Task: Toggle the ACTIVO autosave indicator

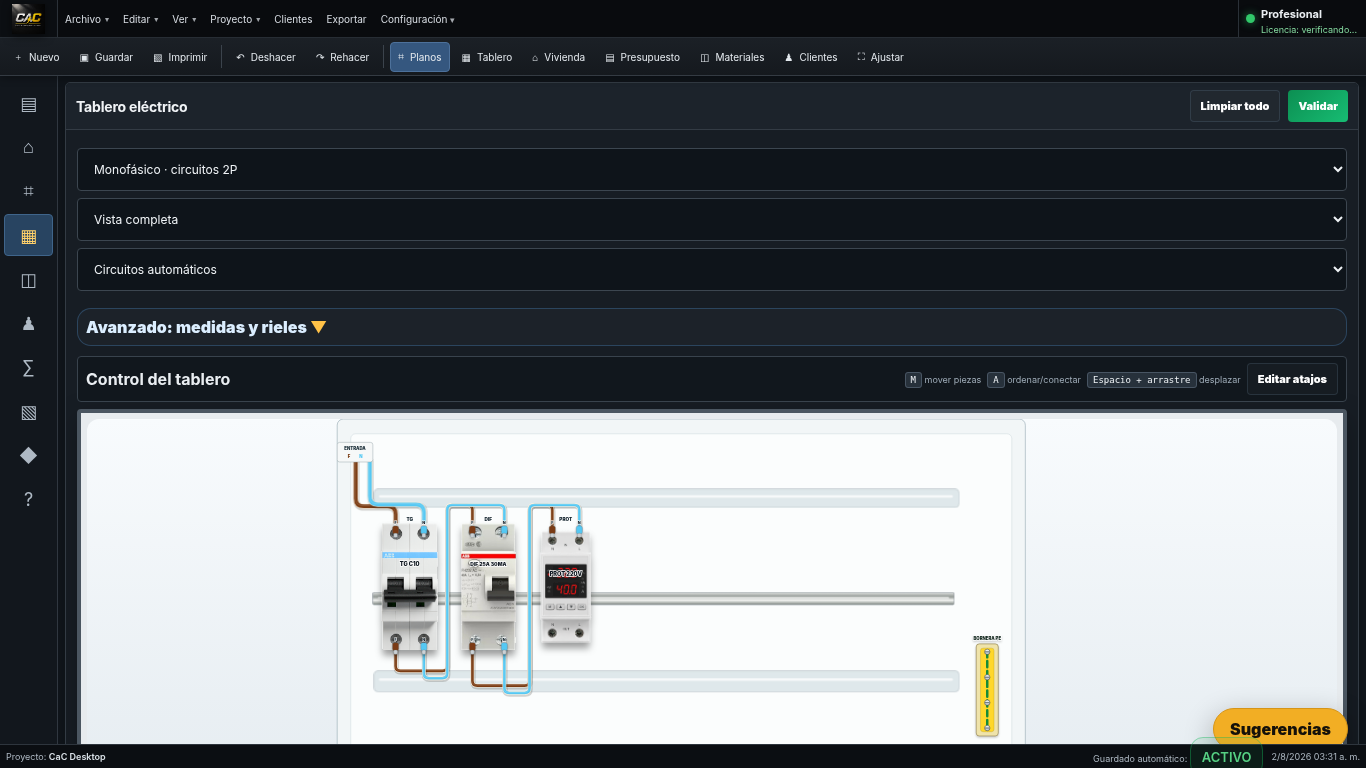Action: click(x=1226, y=757)
